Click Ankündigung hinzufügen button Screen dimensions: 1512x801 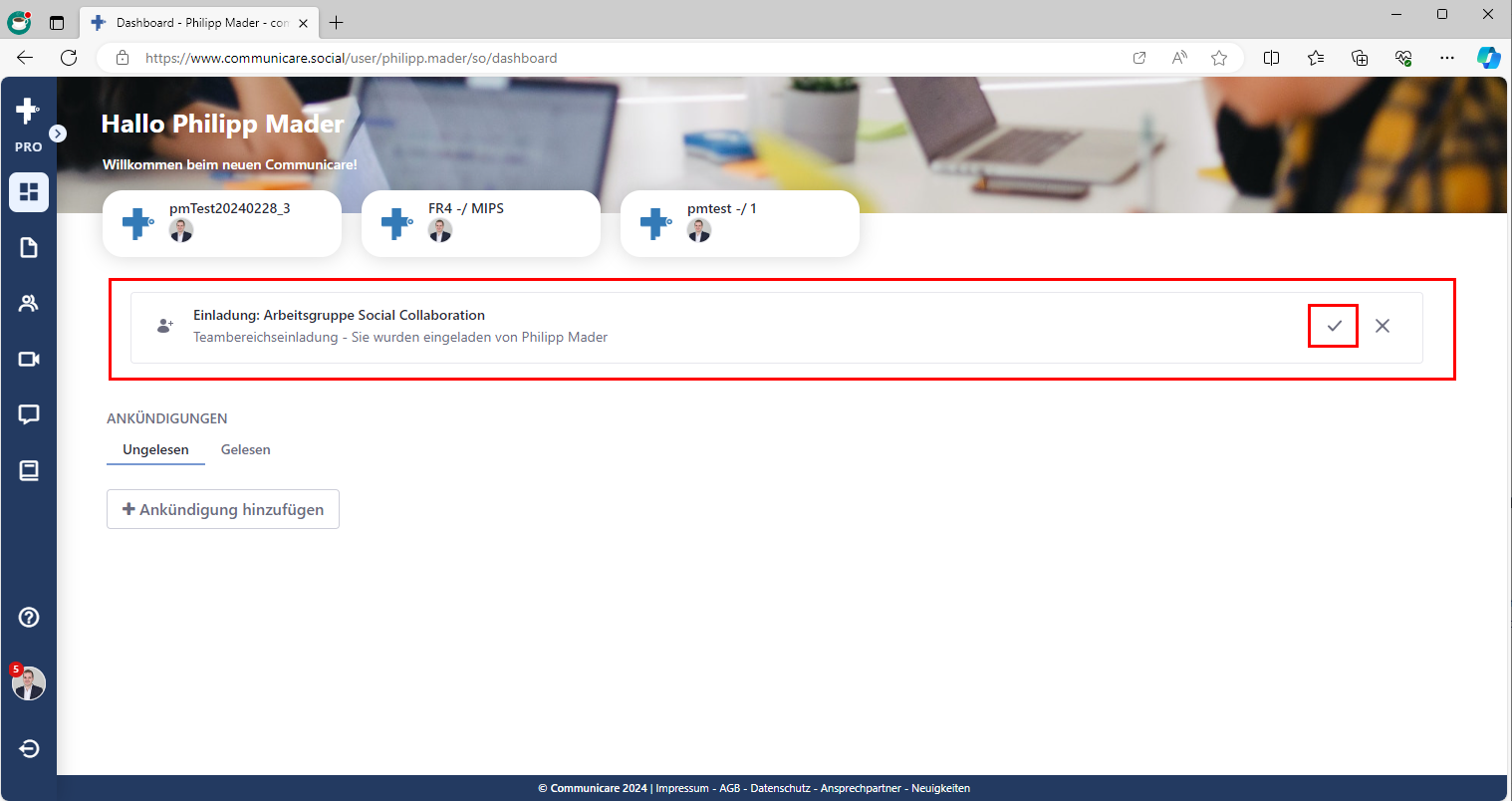point(223,509)
